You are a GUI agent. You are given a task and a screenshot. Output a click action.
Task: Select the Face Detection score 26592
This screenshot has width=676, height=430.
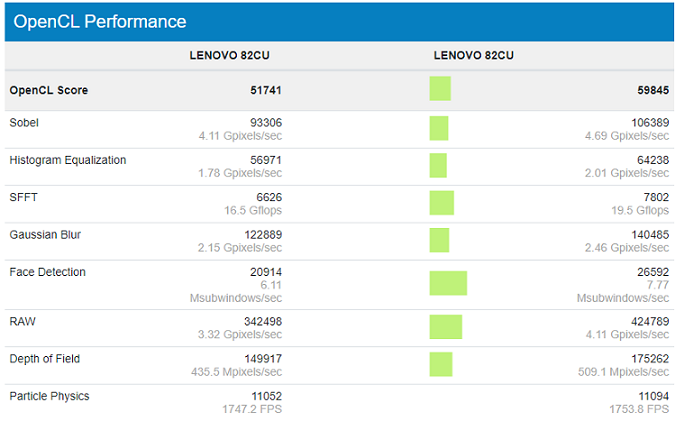pyautogui.click(x=653, y=272)
